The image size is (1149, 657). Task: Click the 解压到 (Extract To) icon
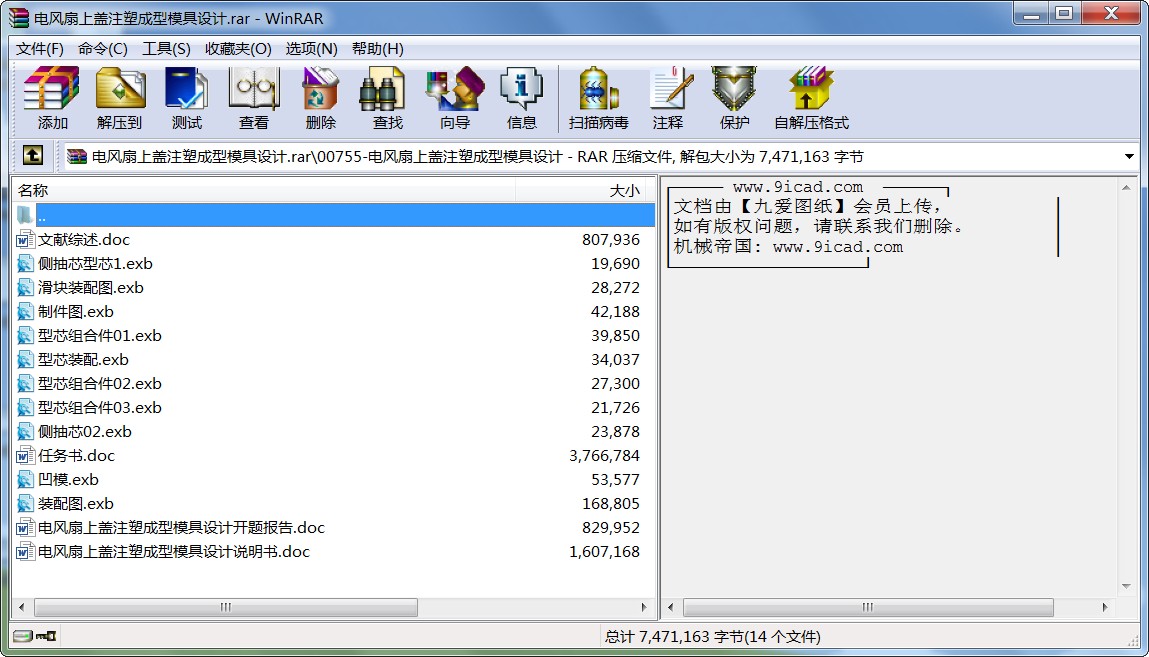[119, 98]
